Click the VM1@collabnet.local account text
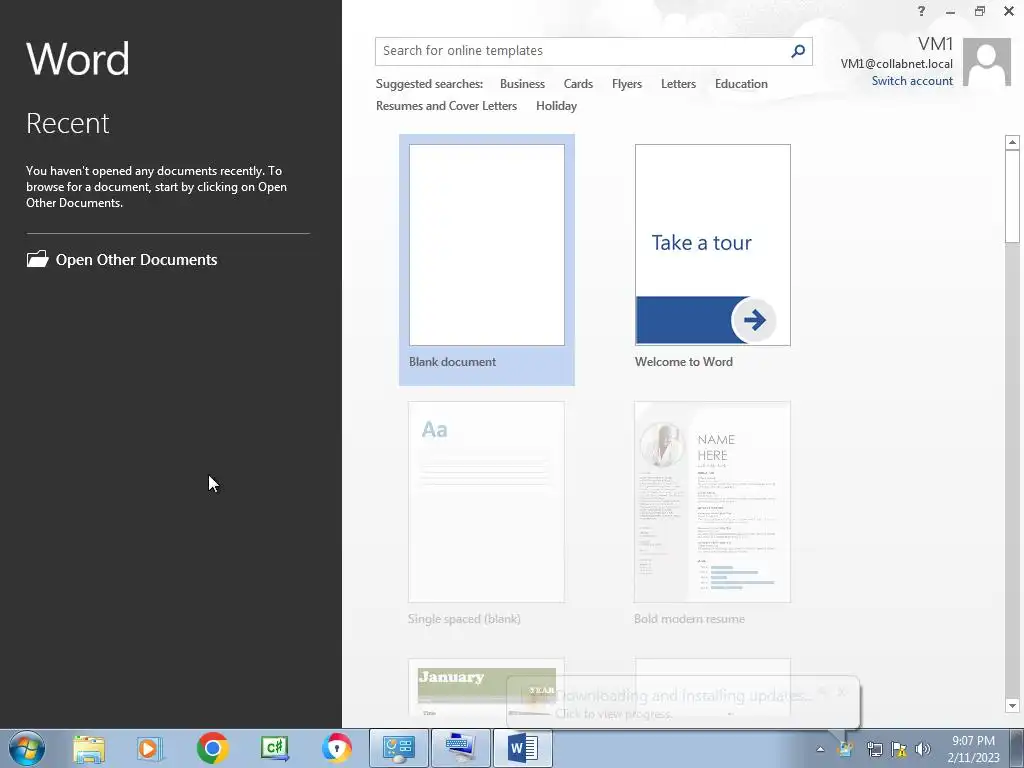The image size is (1024, 768). 896,63
